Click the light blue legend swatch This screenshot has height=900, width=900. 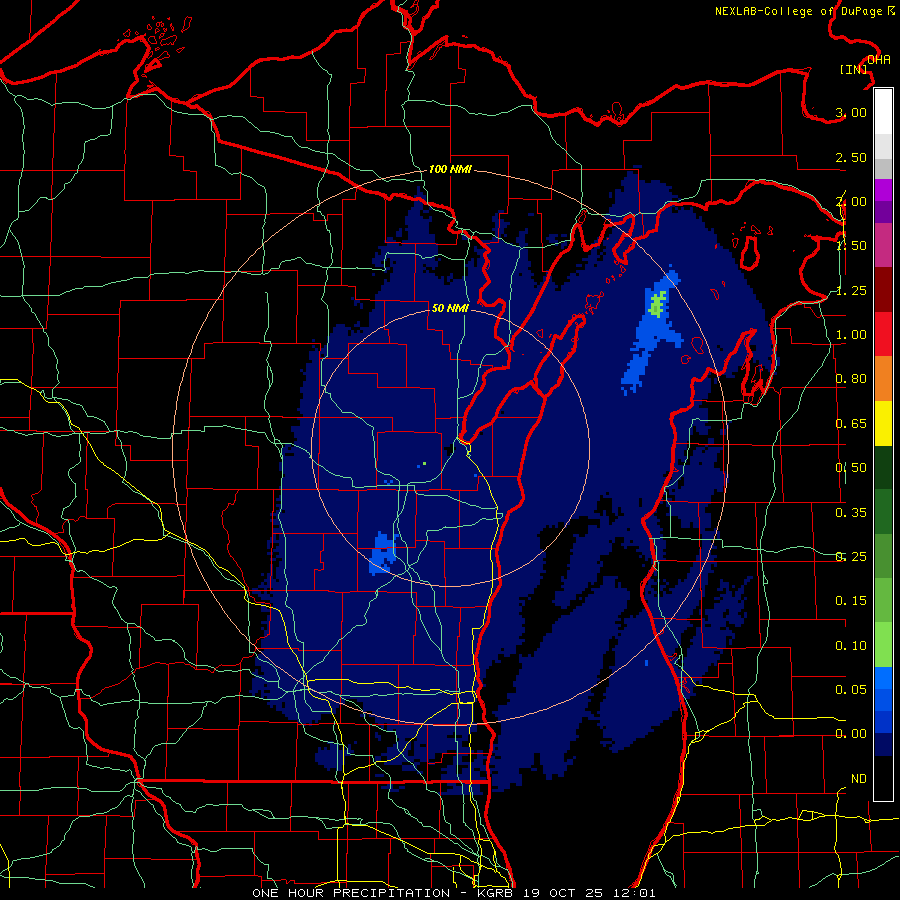pos(883,678)
